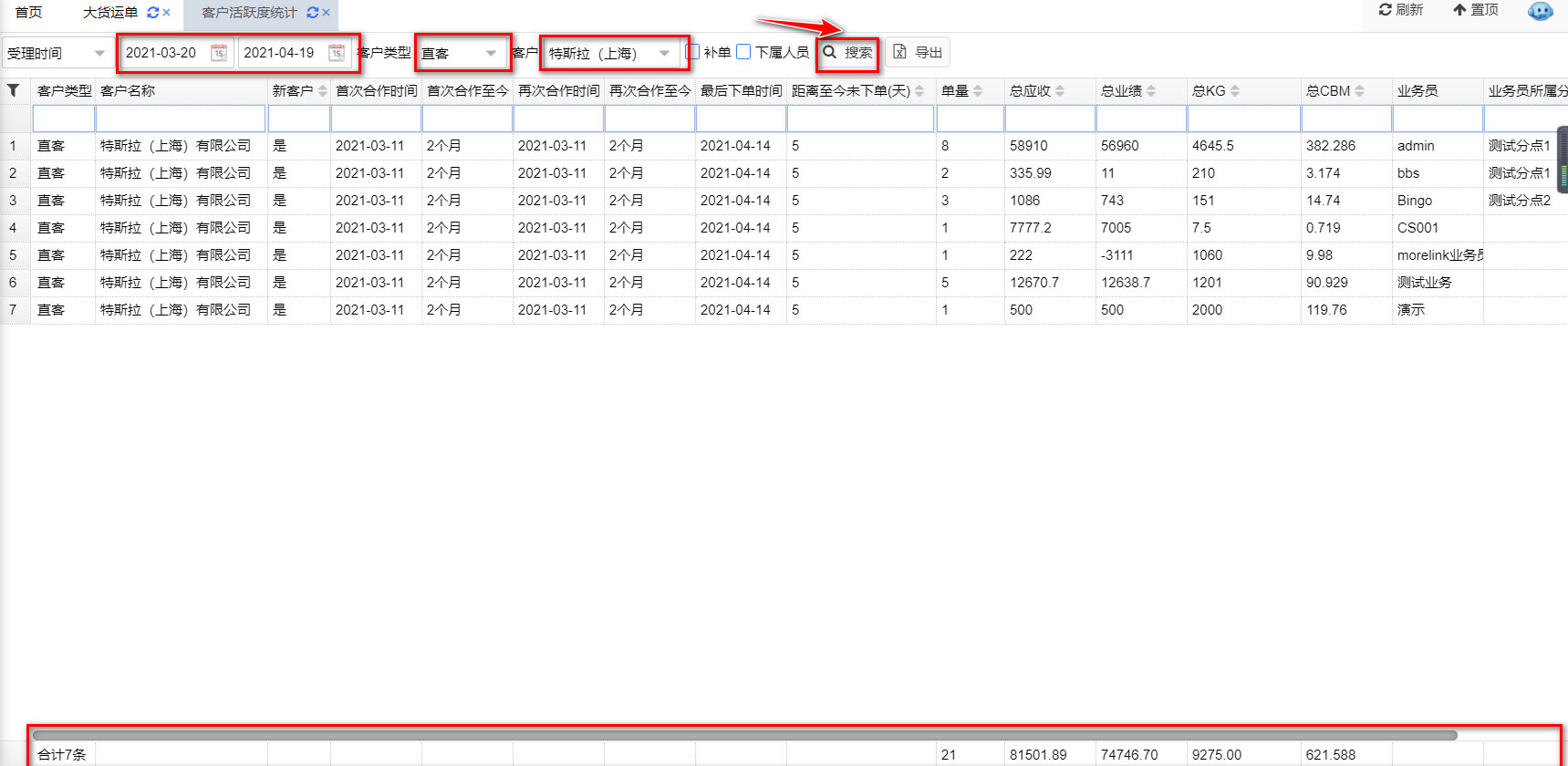The image size is (1568, 766).
Task: Click the table filter funnel icon
Action: [x=14, y=90]
